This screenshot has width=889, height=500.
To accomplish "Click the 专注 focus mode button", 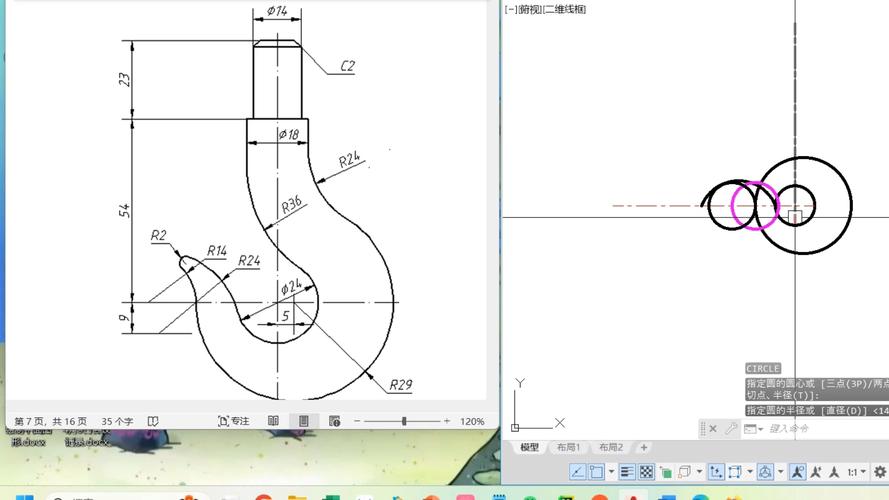I will pyautogui.click(x=234, y=421).
